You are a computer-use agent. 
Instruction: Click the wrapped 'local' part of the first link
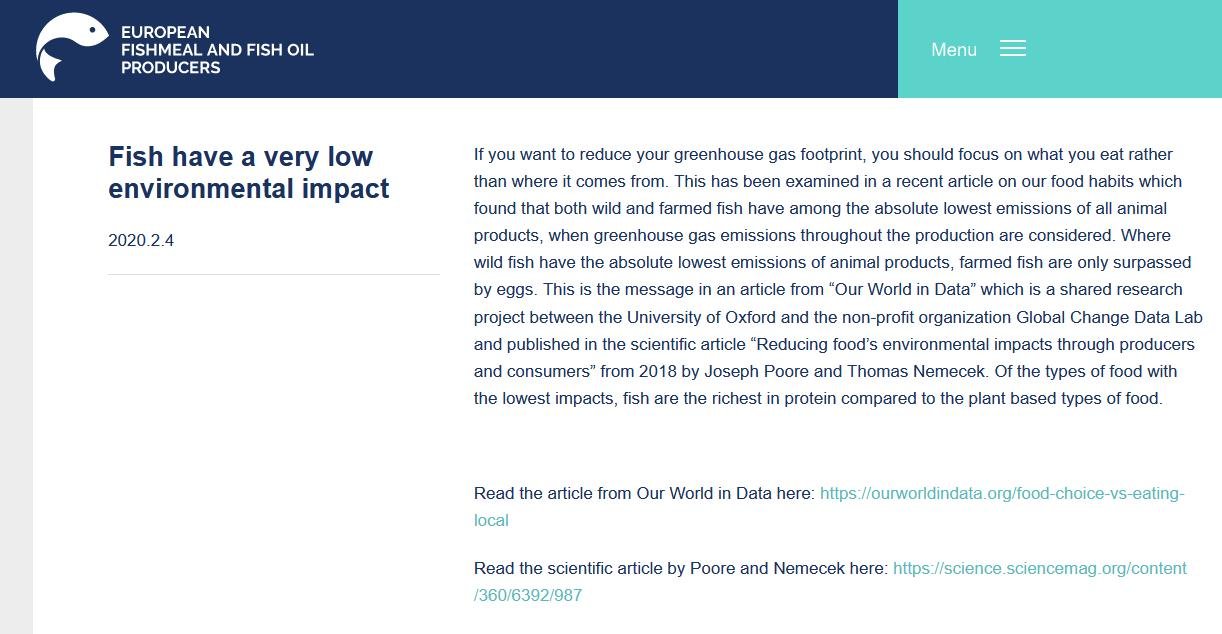(x=491, y=520)
